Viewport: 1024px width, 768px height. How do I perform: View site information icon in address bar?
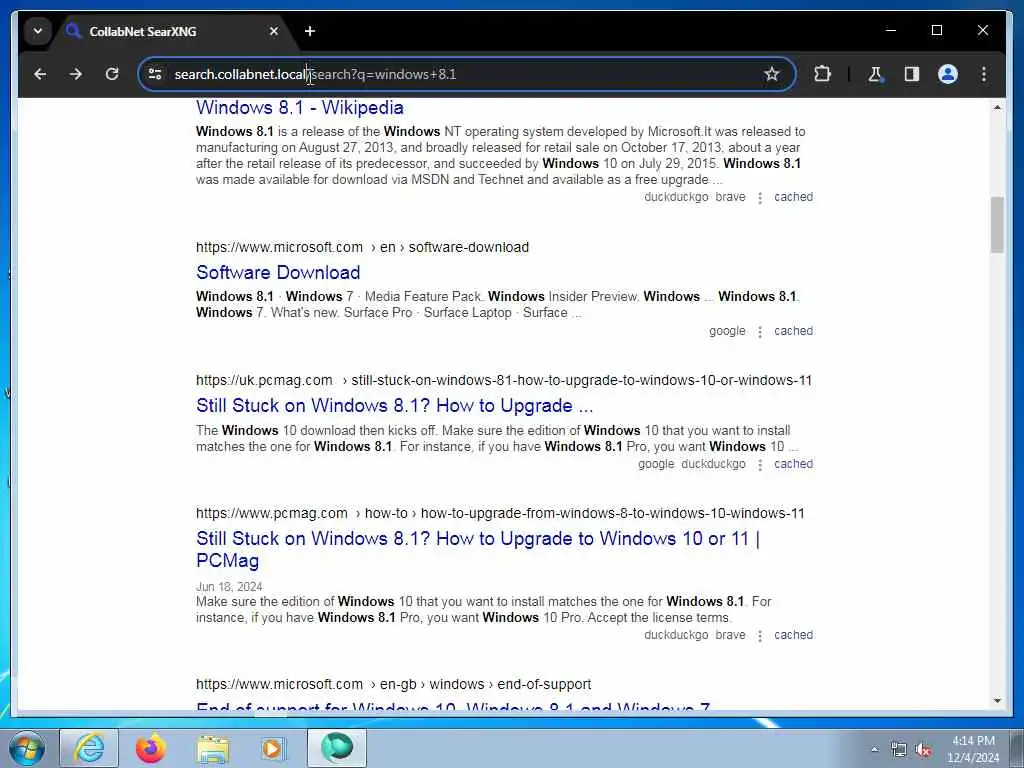(155, 74)
